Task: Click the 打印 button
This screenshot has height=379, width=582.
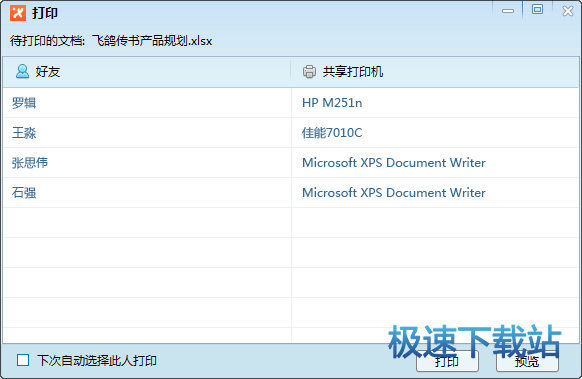Action: 447,361
